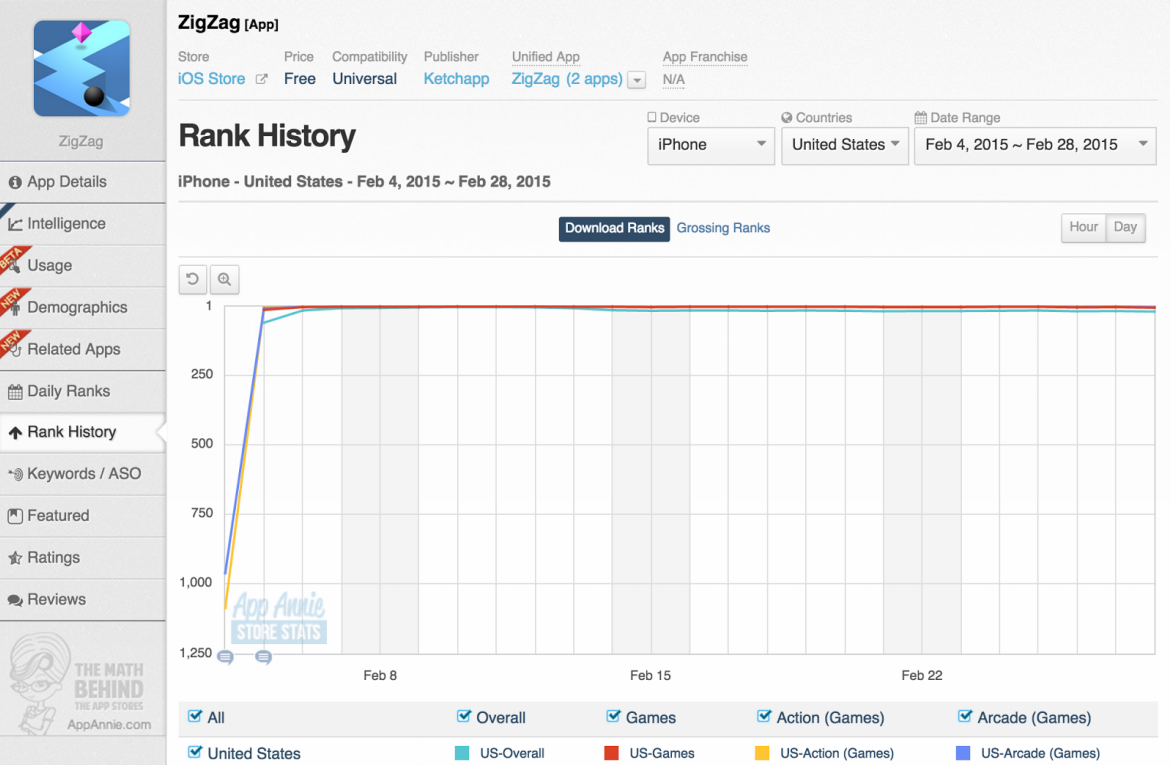This screenshot has width=1170, height=769.
Task: Toggle the Overall checkbox
Action: coord(463,716)
